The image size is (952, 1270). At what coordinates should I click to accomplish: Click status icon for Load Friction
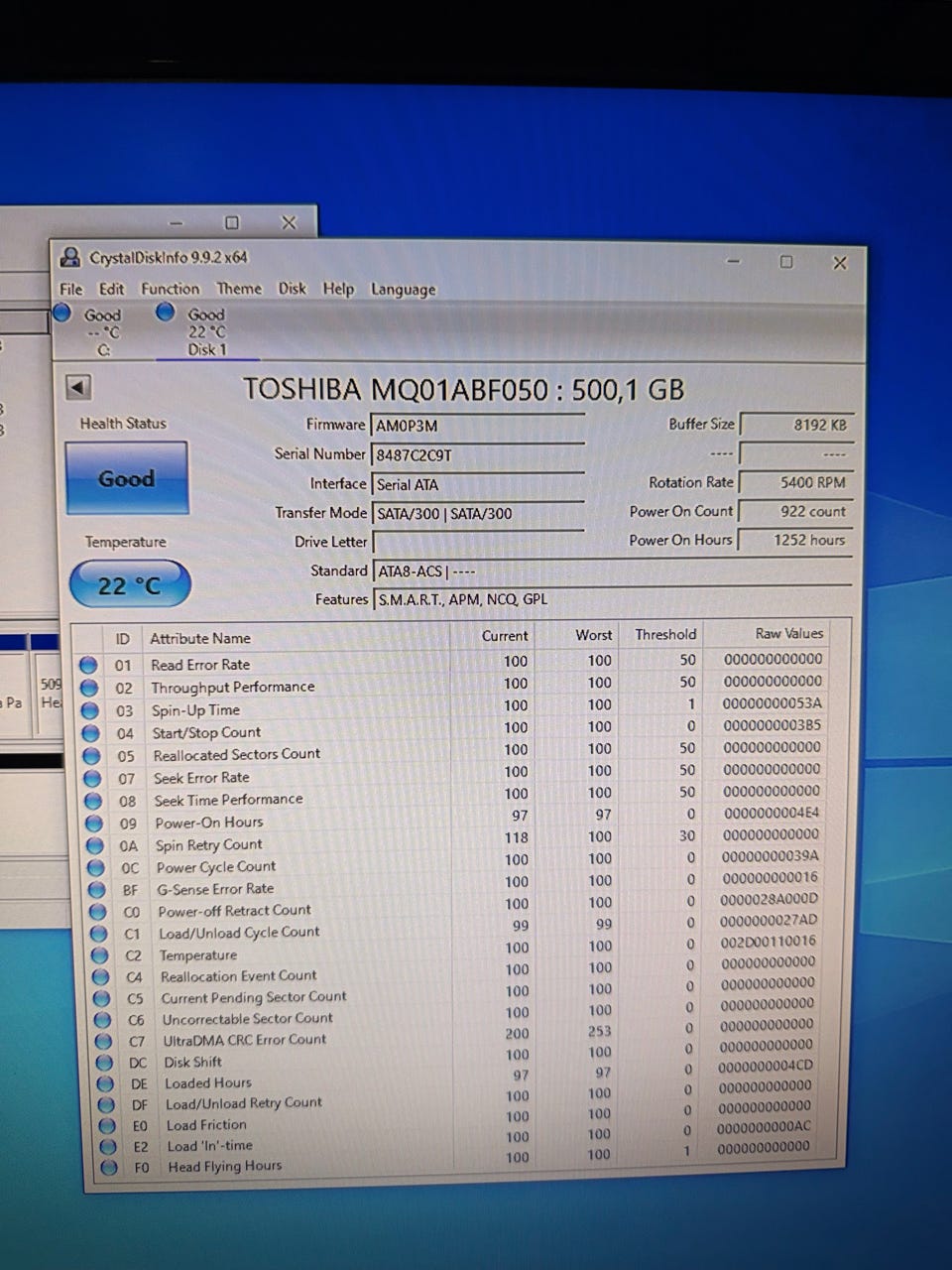107,1126
